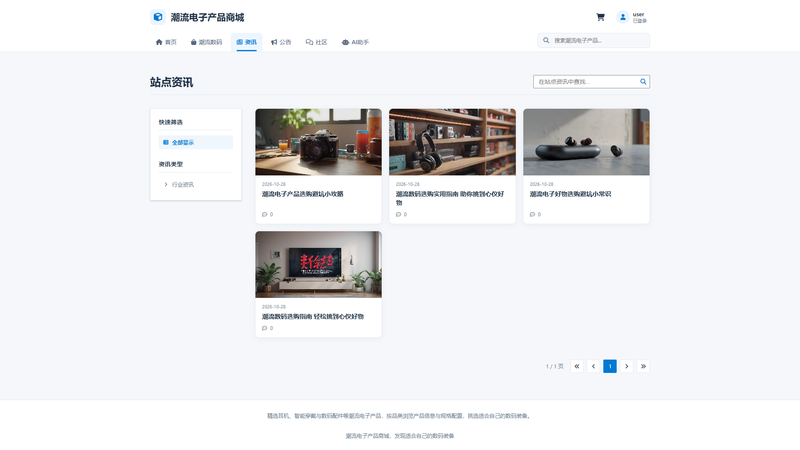The image size is (800, 450).
Task: Open article 潮流电子好物选购避坑小常识
Action: tap(570, 194)
